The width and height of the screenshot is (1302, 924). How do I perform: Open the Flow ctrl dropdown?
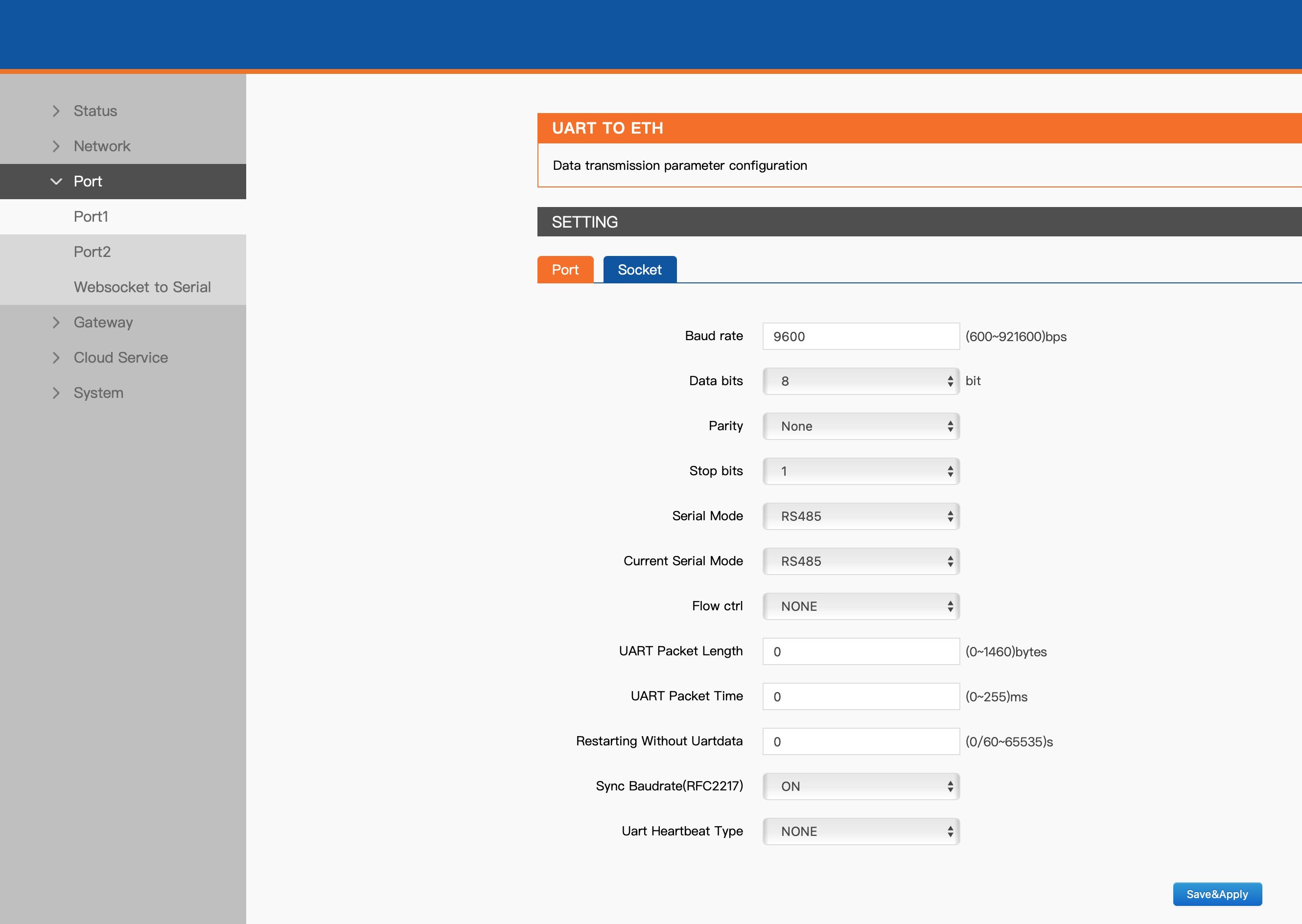point(861,606)
